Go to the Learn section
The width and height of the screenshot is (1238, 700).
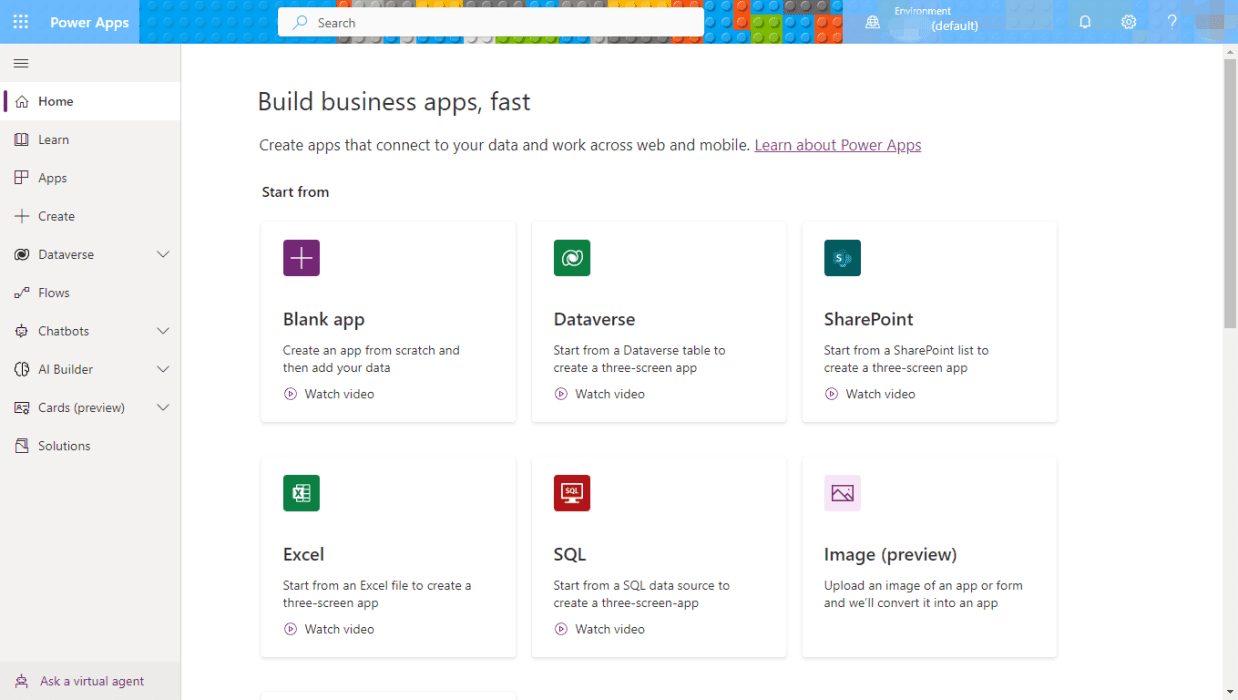pos(55,139)
